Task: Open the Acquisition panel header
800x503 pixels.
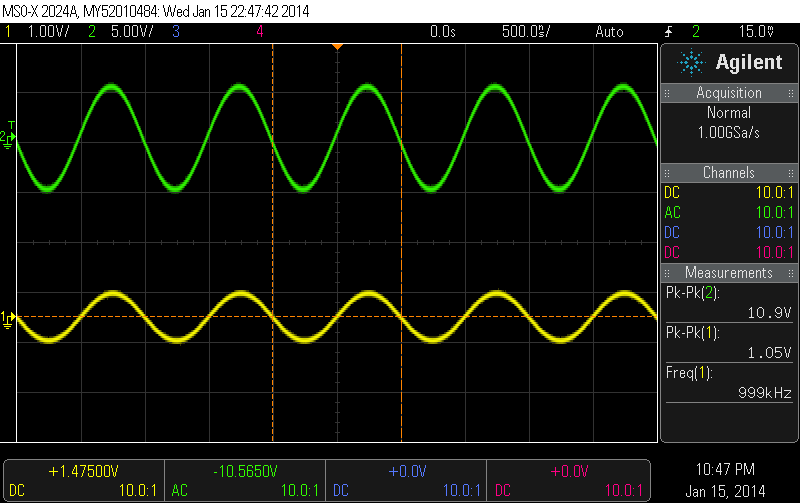Action: pyautogui.click(x=729, y=93)
